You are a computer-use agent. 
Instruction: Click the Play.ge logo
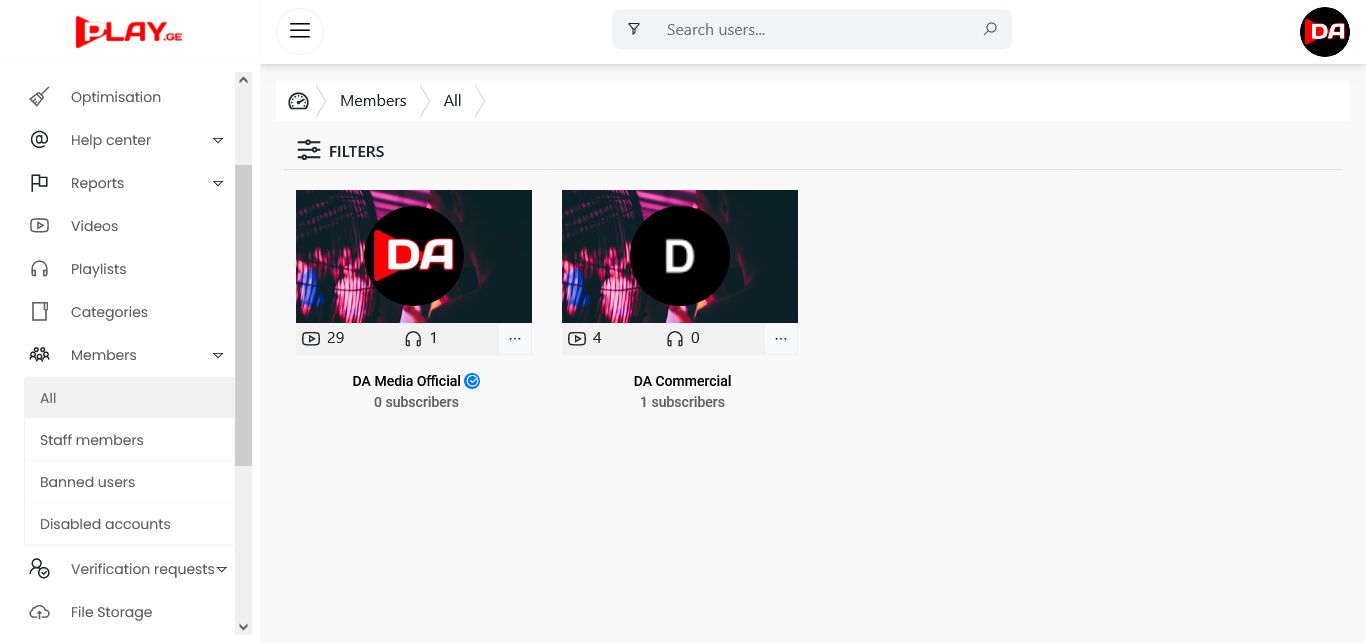pos(129,31)
